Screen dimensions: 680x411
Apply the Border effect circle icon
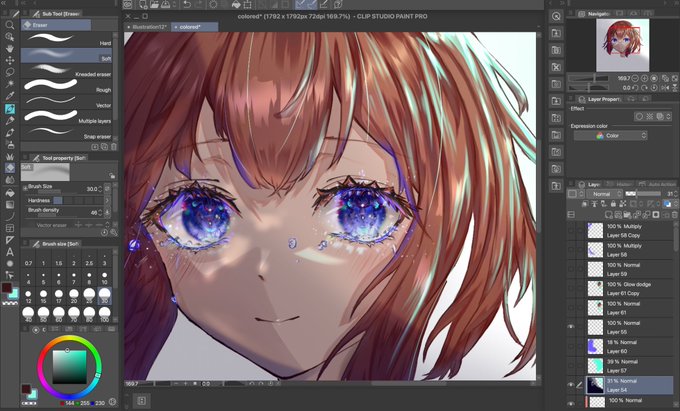pos(639,117)
